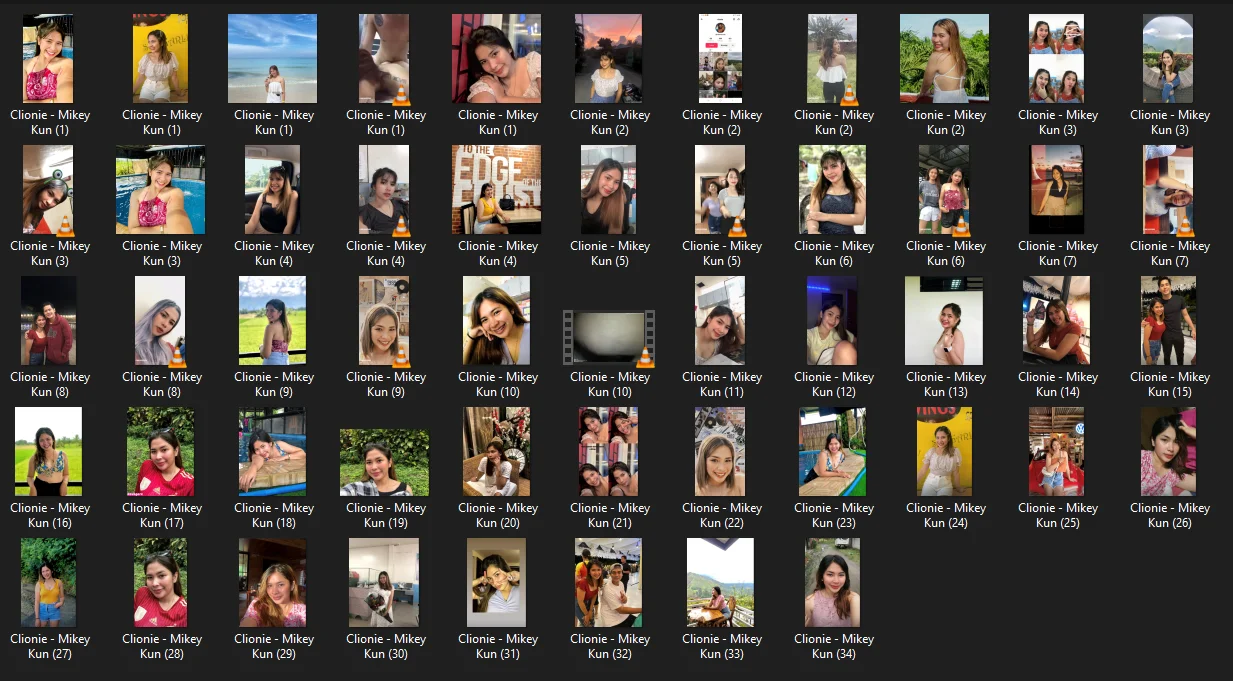Screen dimensions: 1233x681
Task: Select the film-strip video file Kun (10)
Action: coord(608,338)
